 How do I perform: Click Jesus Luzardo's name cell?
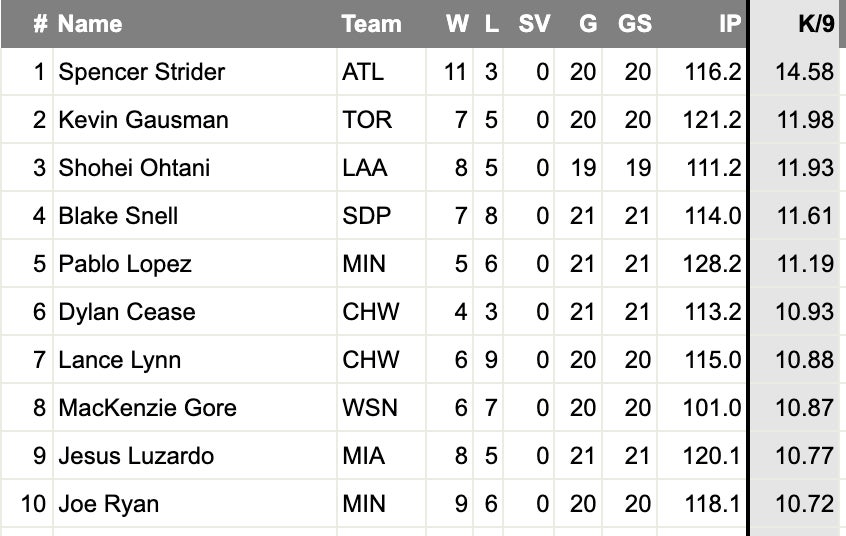coord(136,456)
